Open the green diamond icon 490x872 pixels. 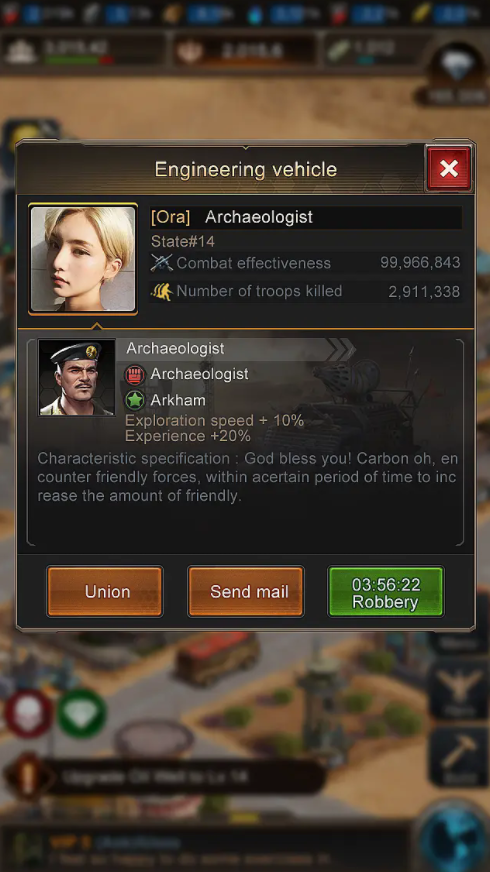click(x=81, y=714)
